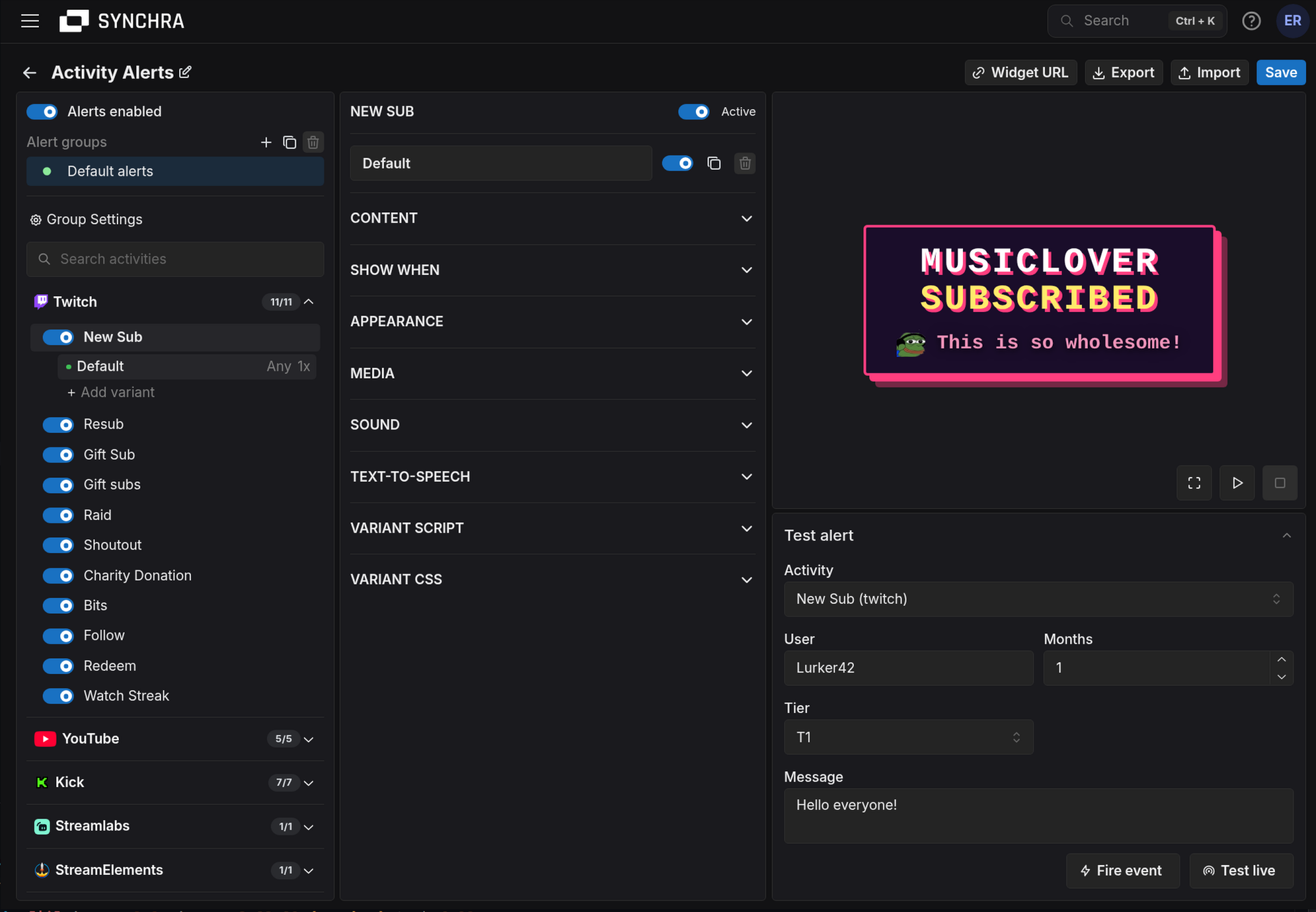Toggle the NEW SUB Active switch
This screenshot has height=912, width=1316.
[x=693, y=112]
